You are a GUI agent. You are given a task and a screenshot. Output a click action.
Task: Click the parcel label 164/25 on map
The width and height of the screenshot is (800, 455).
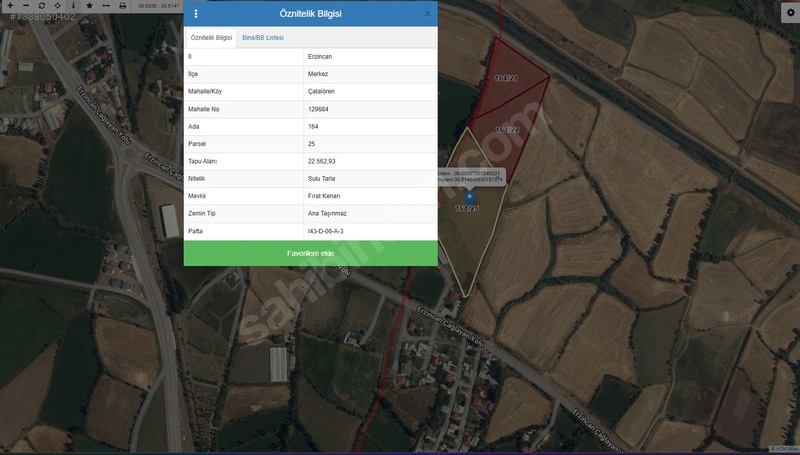pyautogui.click(x=467, y=208)
